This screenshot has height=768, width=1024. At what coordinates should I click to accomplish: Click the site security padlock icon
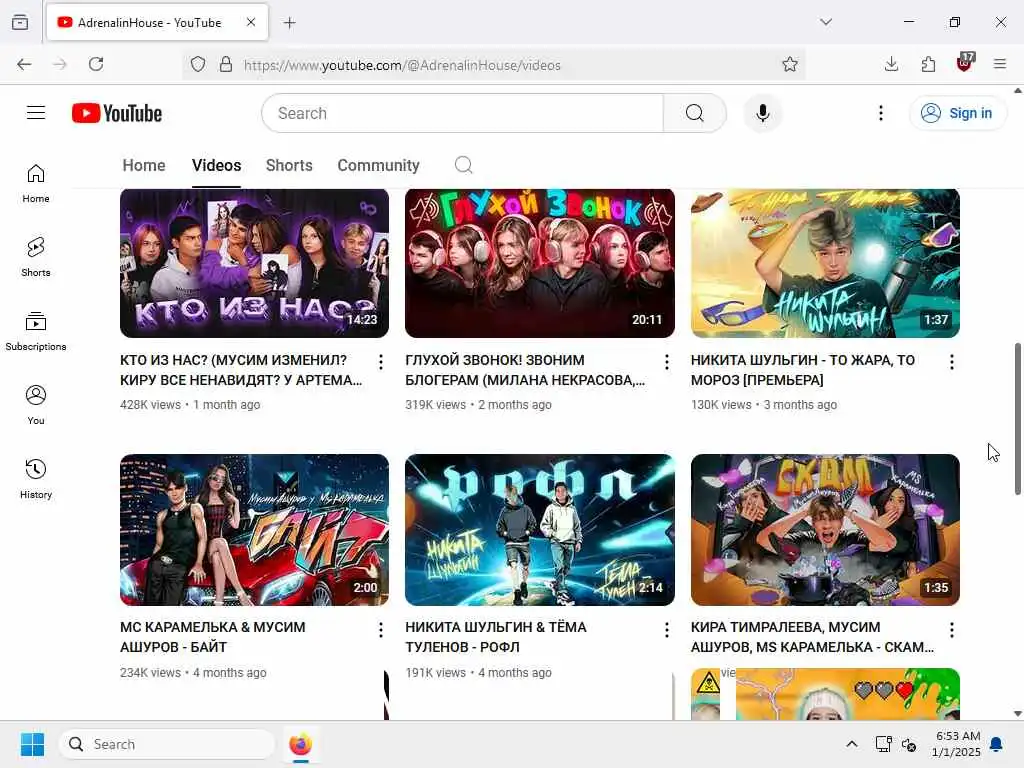225,64
